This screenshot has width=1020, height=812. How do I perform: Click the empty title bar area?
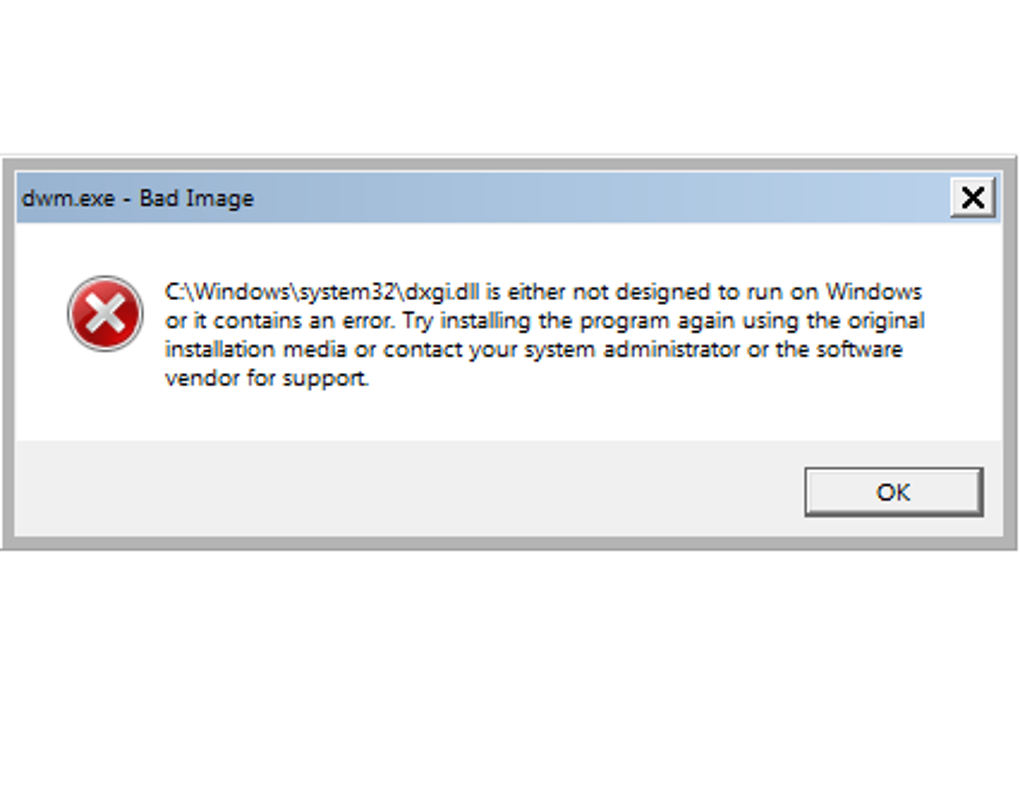click(x=600, y=198)
